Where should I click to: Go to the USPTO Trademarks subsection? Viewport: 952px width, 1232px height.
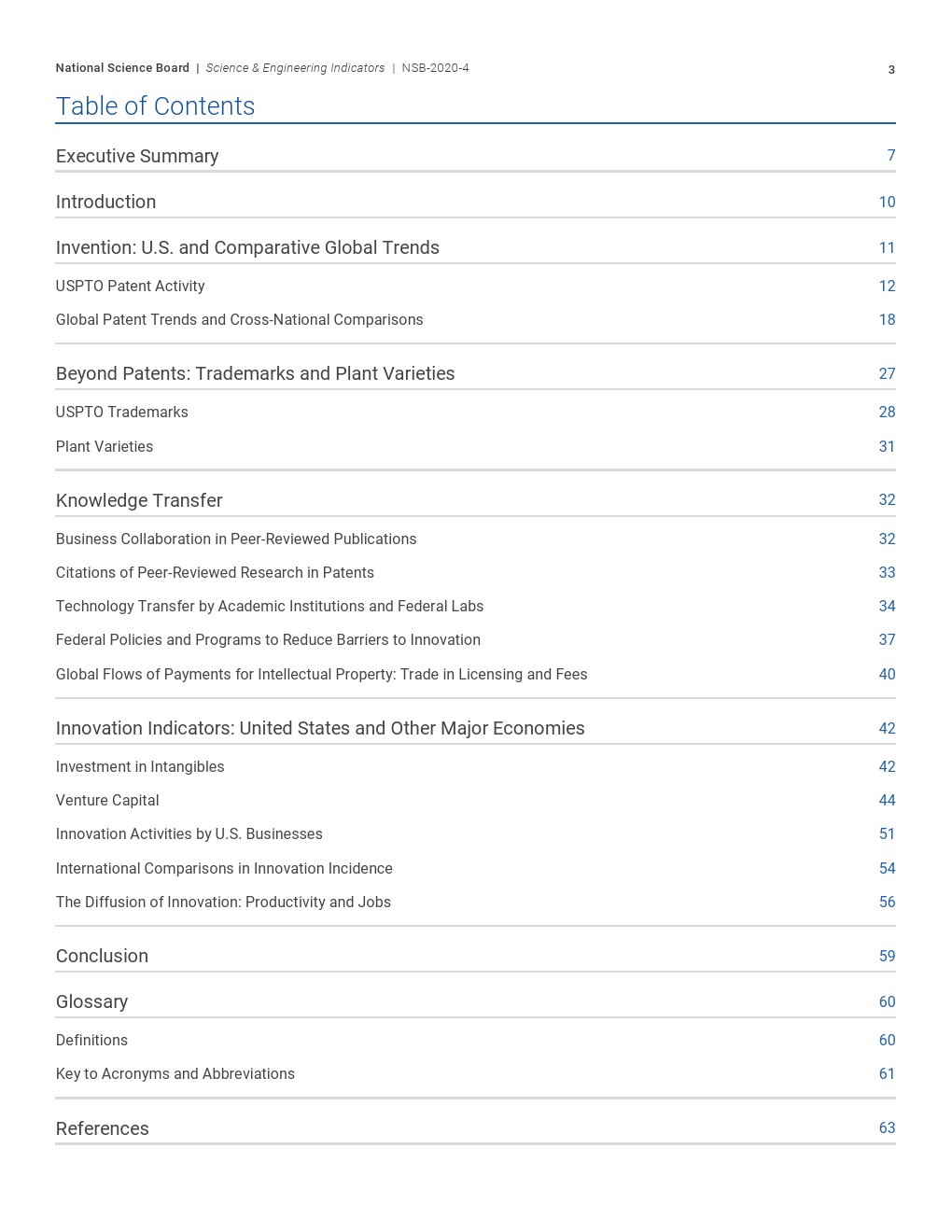coord(121,412)
